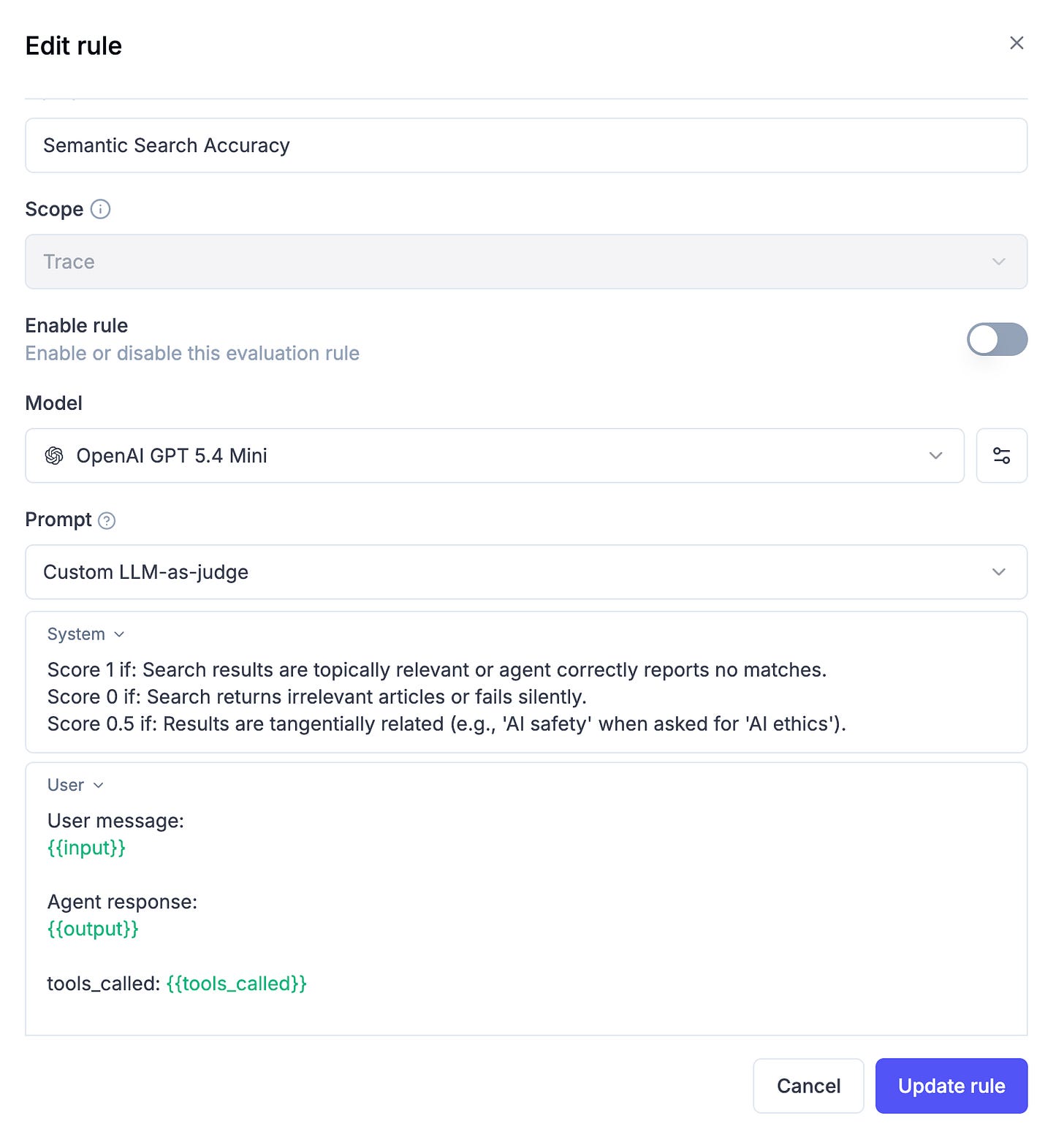Toggle the Enable rule switch

[x=997, y=339]
